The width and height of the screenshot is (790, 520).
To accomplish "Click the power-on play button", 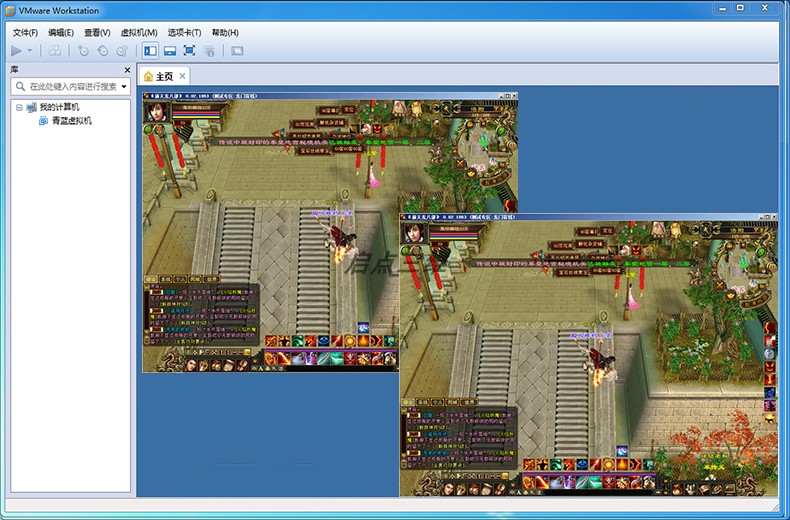I will click(x=17, y=50).
